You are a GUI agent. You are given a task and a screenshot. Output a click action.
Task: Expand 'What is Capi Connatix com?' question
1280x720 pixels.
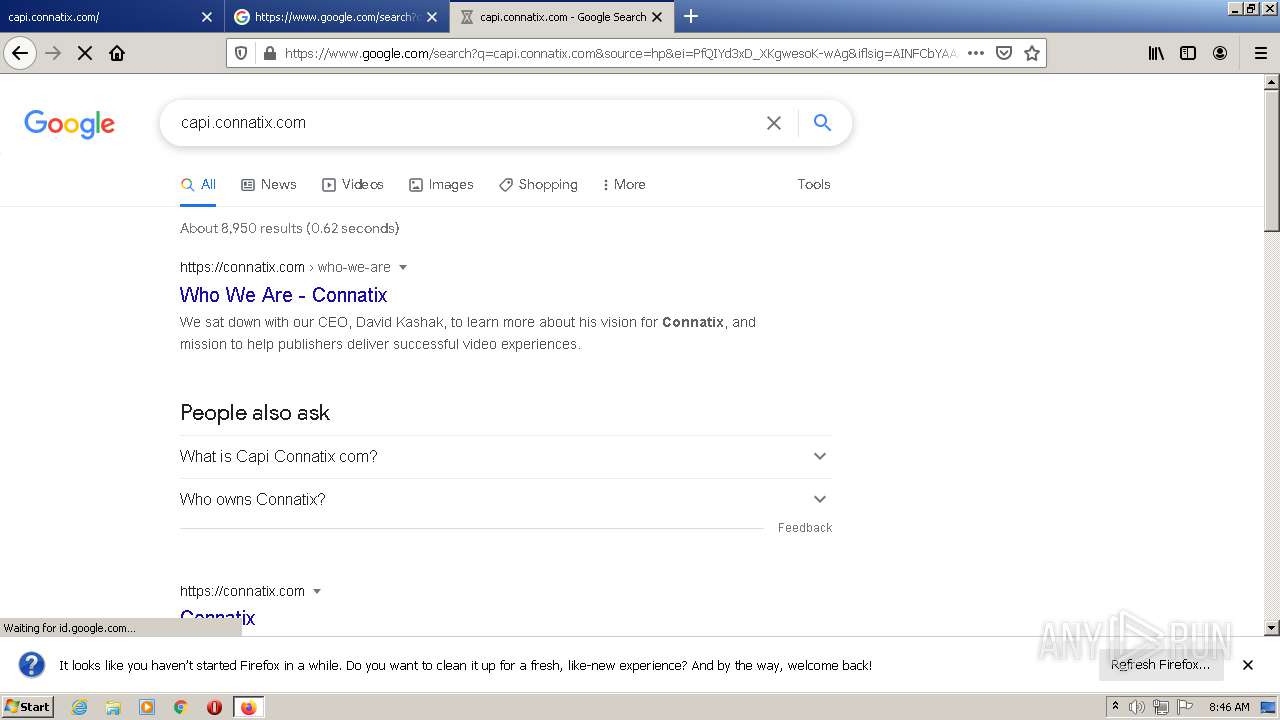coord(506,457)
